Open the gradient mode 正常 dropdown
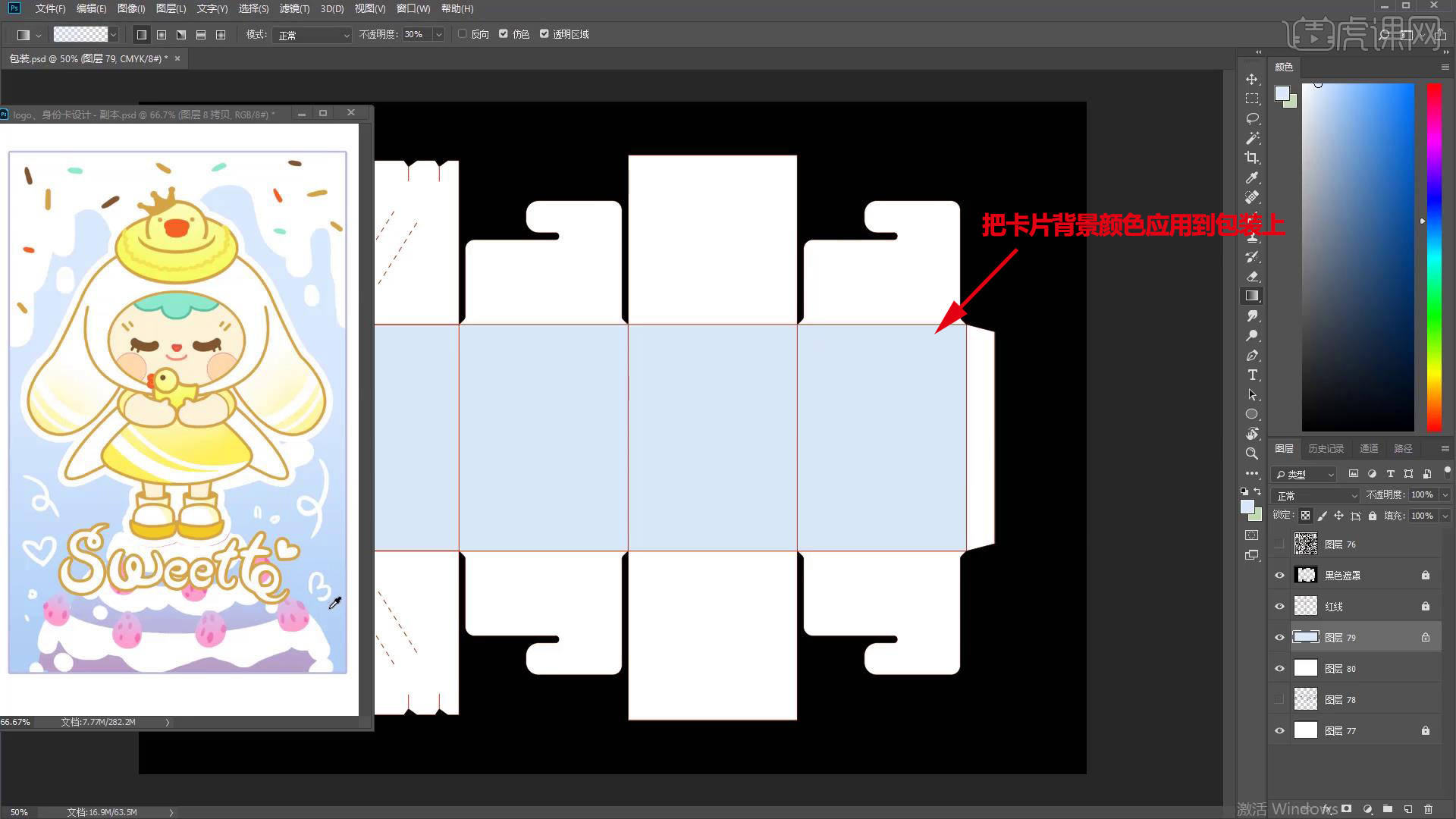 tap(312, 35)
